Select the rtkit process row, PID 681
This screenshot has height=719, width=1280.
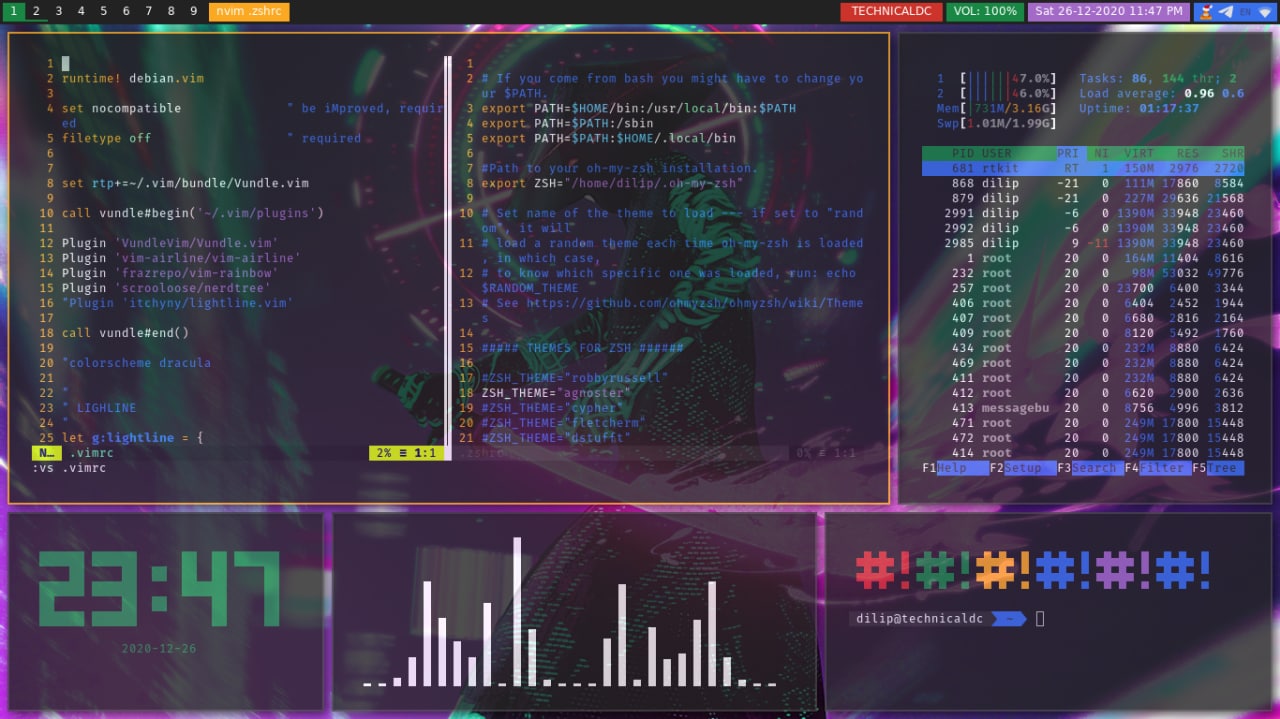1083,168
